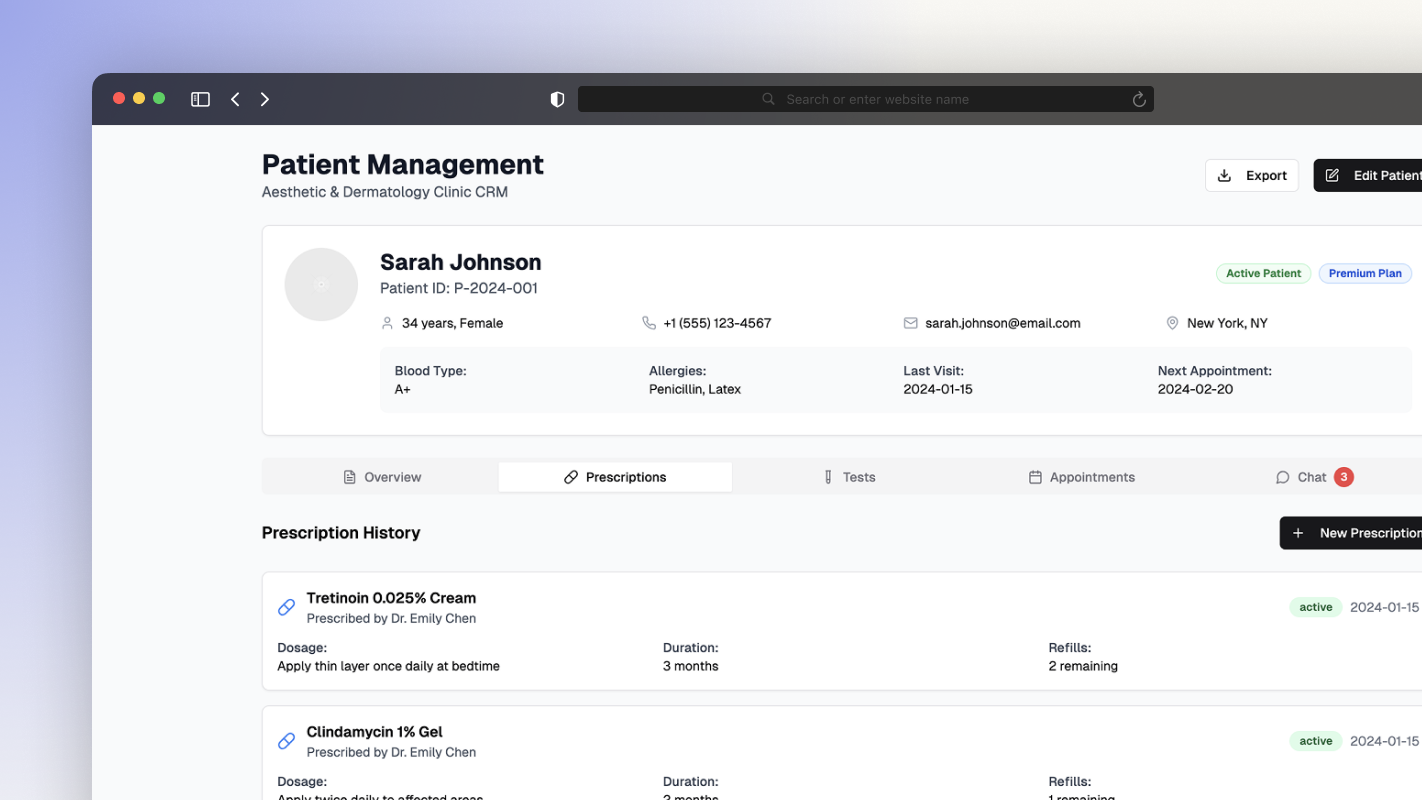The width and height of the screenshot is (1422, 800).
Task: Open the Tests tab
Action: point(848,477)
